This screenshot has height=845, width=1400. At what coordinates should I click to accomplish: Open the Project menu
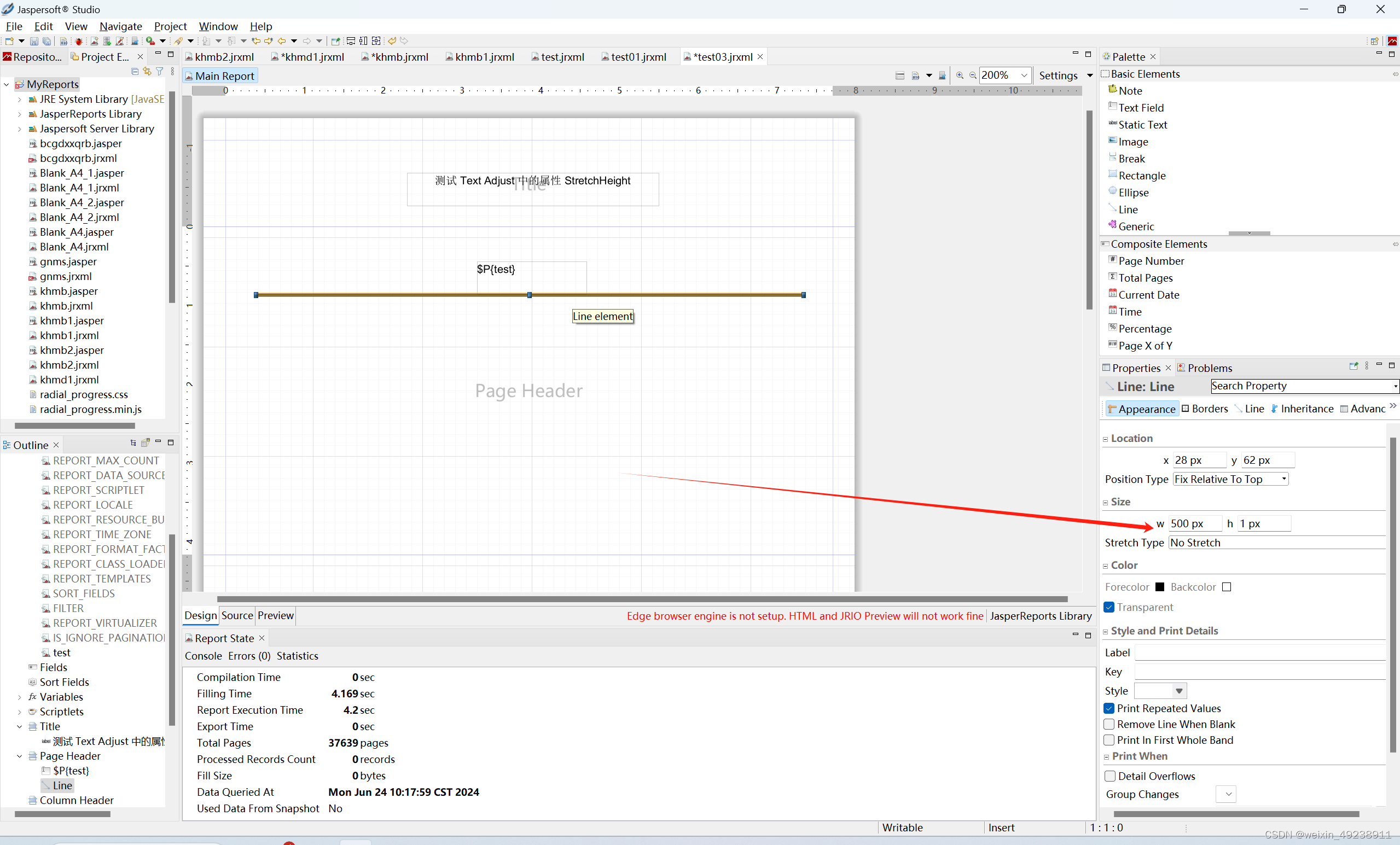pos(170,26)
